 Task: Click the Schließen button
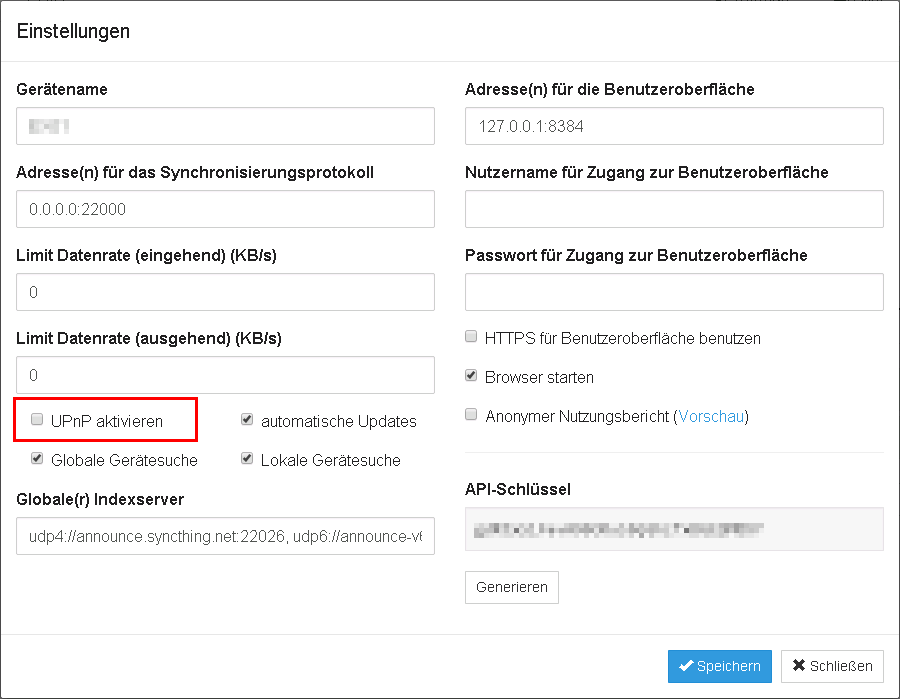[832, 666]
